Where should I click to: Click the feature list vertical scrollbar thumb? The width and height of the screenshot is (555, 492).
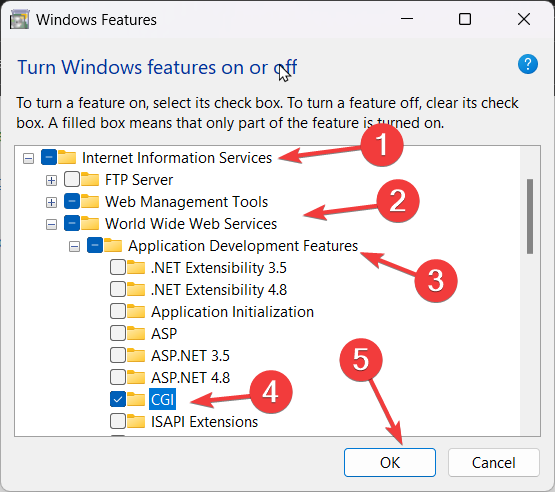tap(530, 216)
